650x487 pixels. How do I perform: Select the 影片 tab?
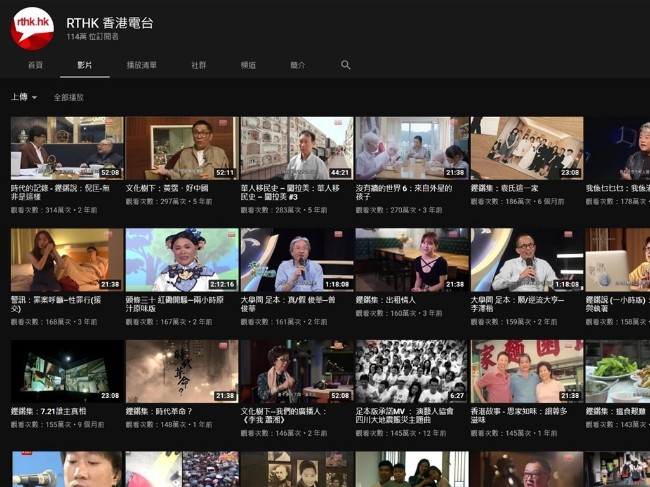point(85,65)
